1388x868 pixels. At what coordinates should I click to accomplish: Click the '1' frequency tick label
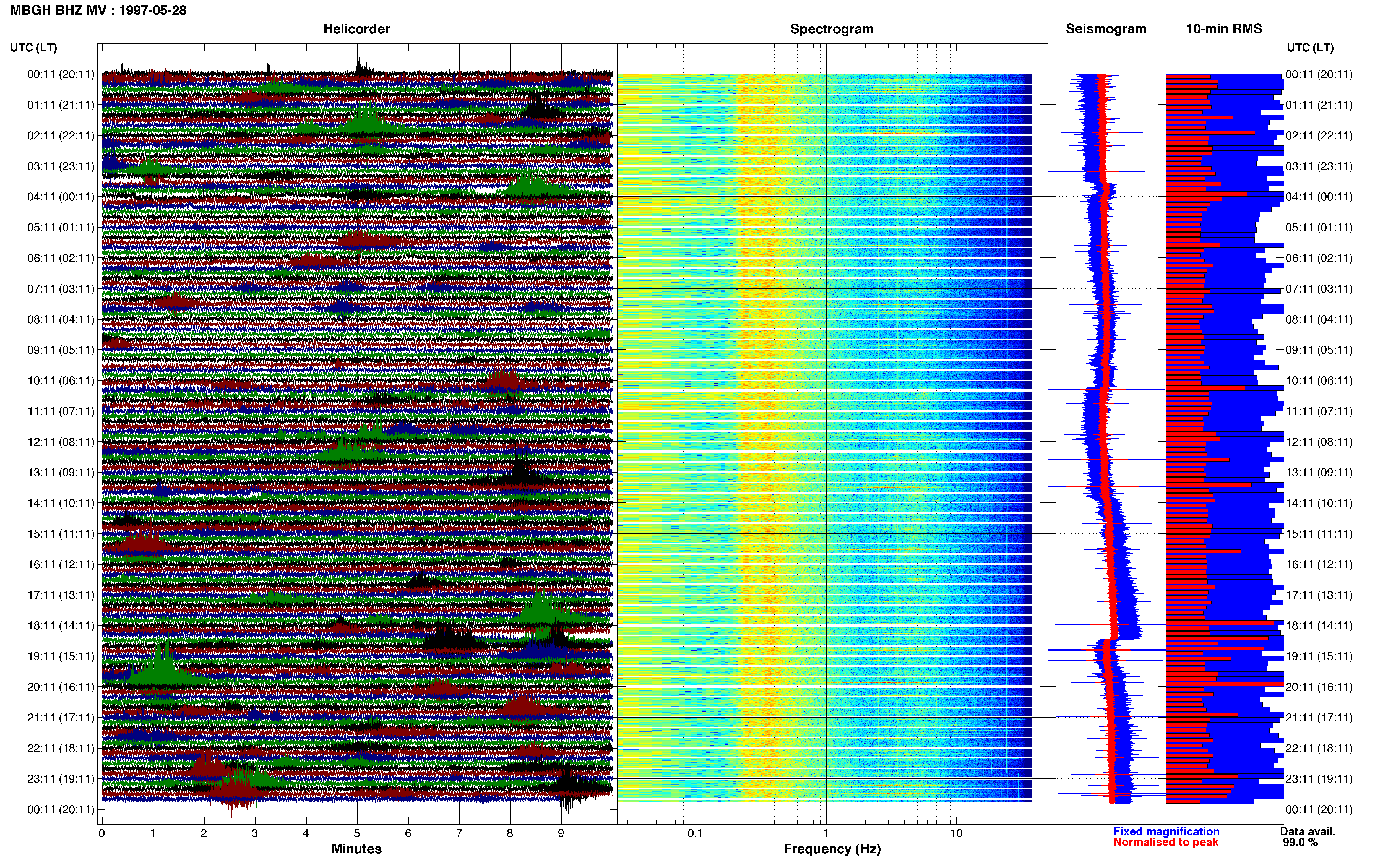click(826, 833)
